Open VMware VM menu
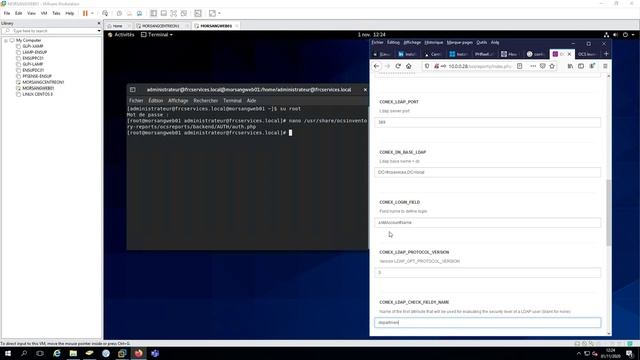 (44, 13)
